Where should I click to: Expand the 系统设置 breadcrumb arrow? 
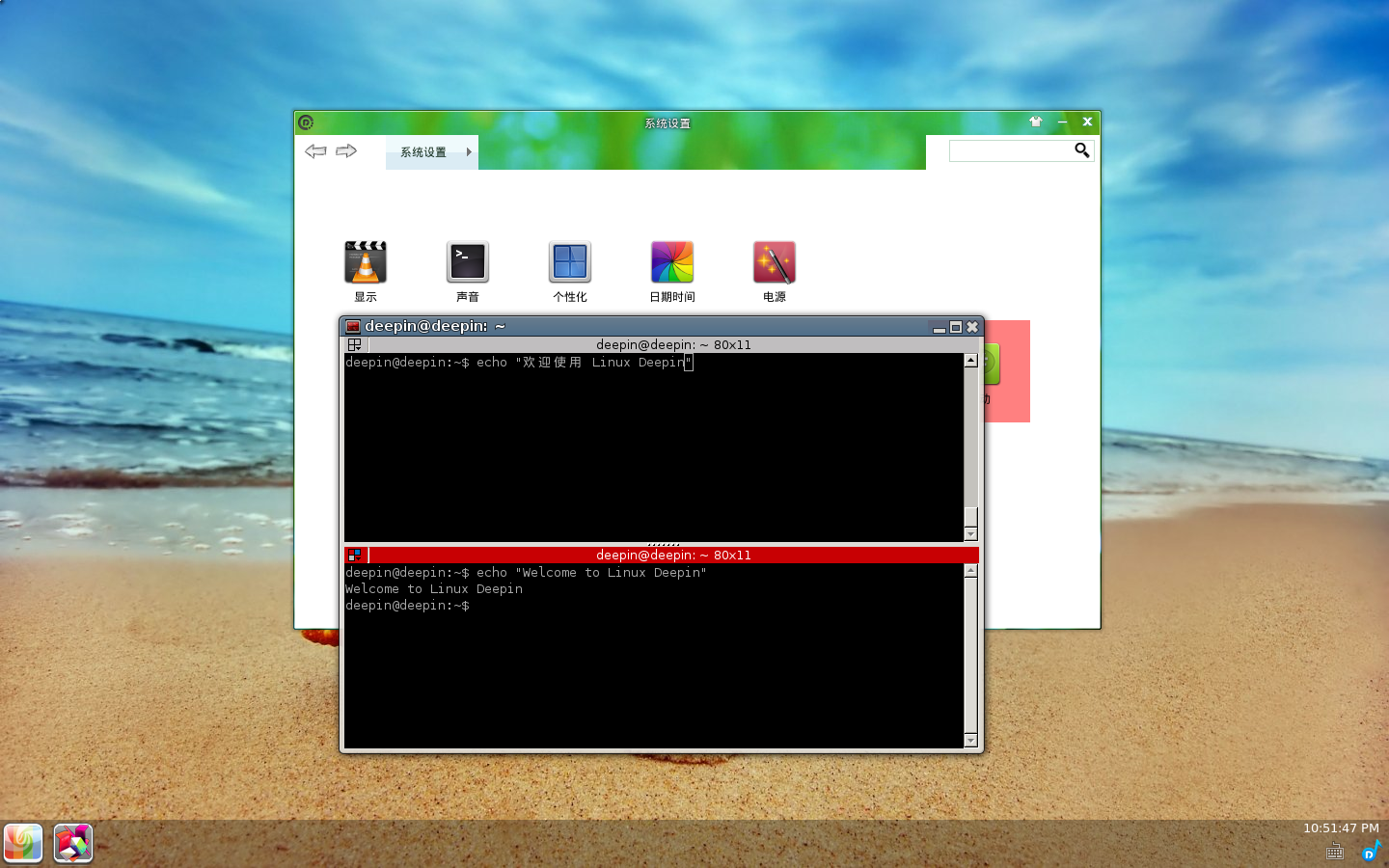click(x=469, y=151)
